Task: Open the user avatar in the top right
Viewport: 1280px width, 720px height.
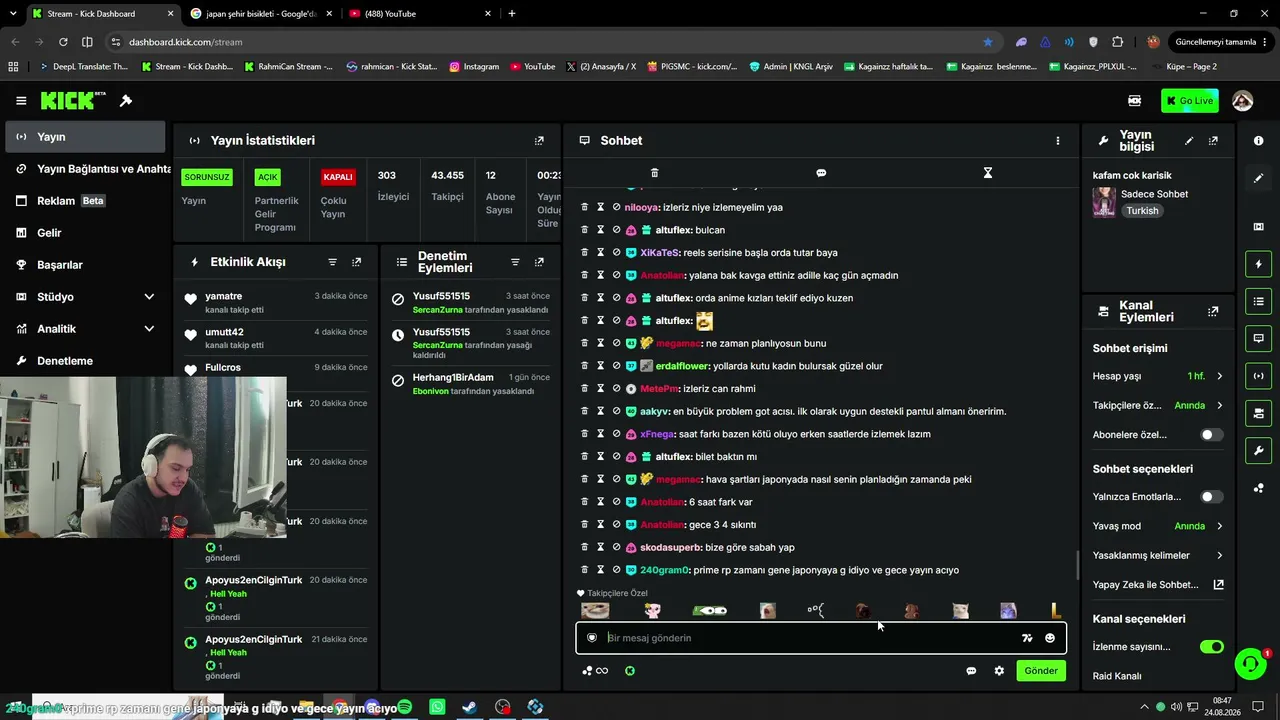Action: [x=1243, y=101]
